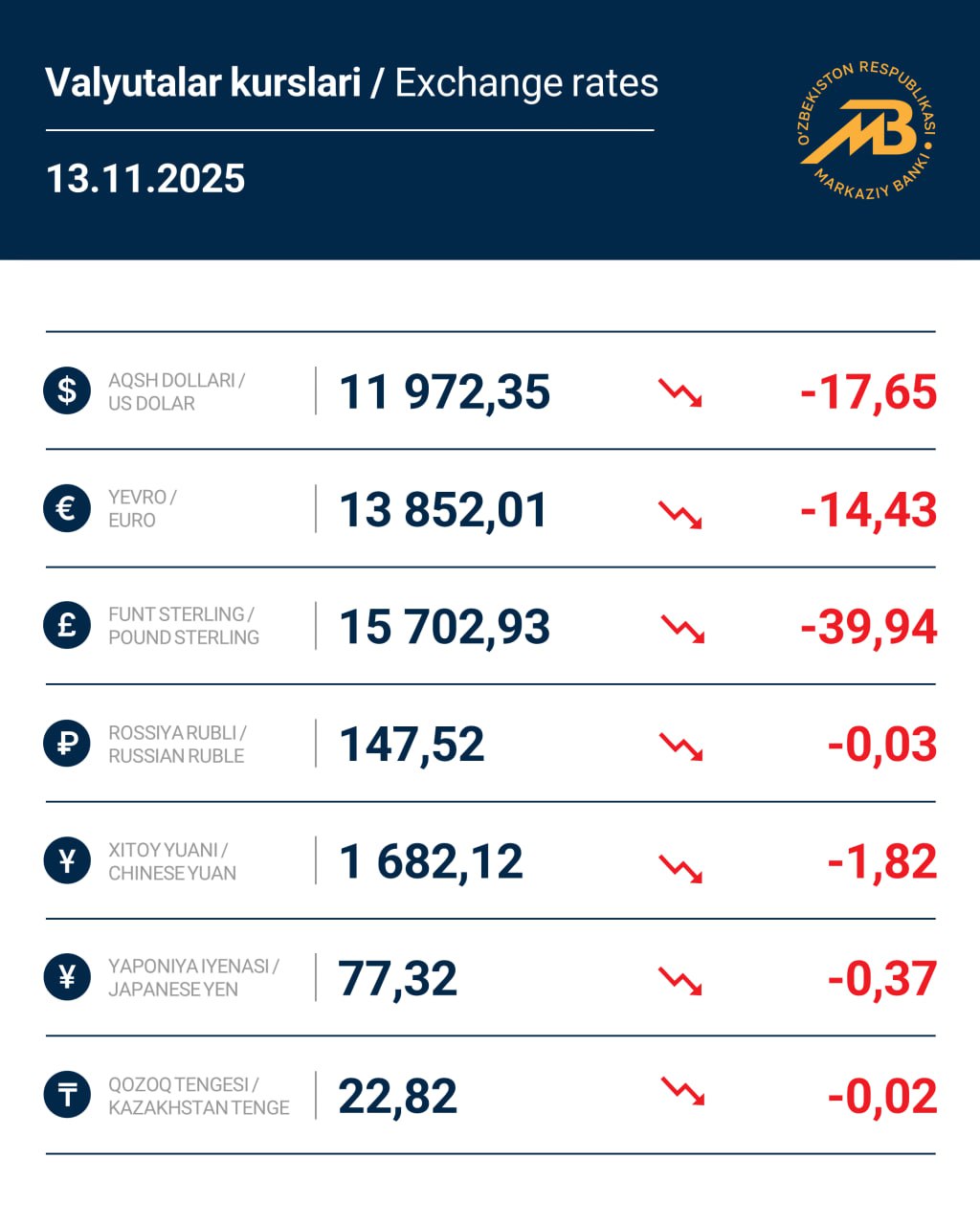The width and height of the screenshot is (980, 1225).
Task: Click the pound sterling downward trend arrow
Action: 682,629
